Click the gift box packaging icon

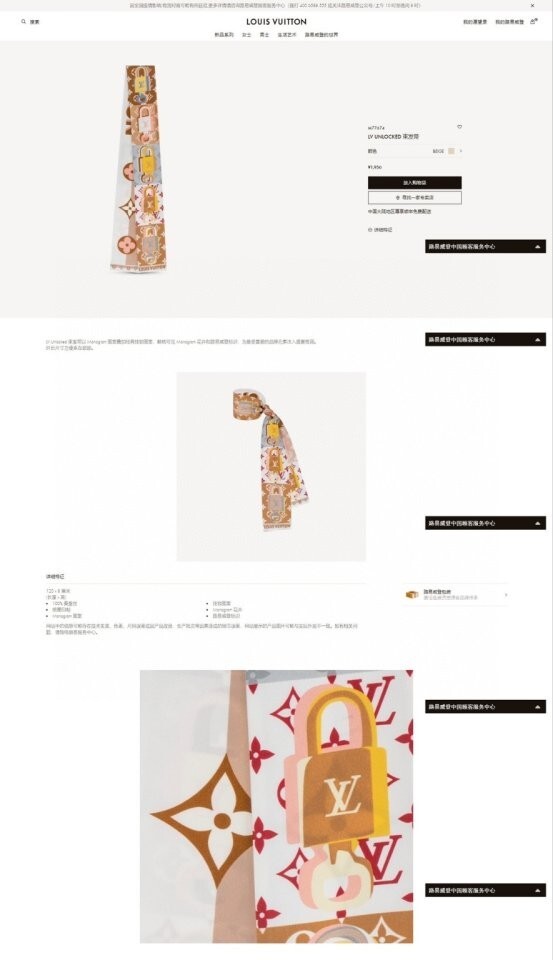pos(412,594)
